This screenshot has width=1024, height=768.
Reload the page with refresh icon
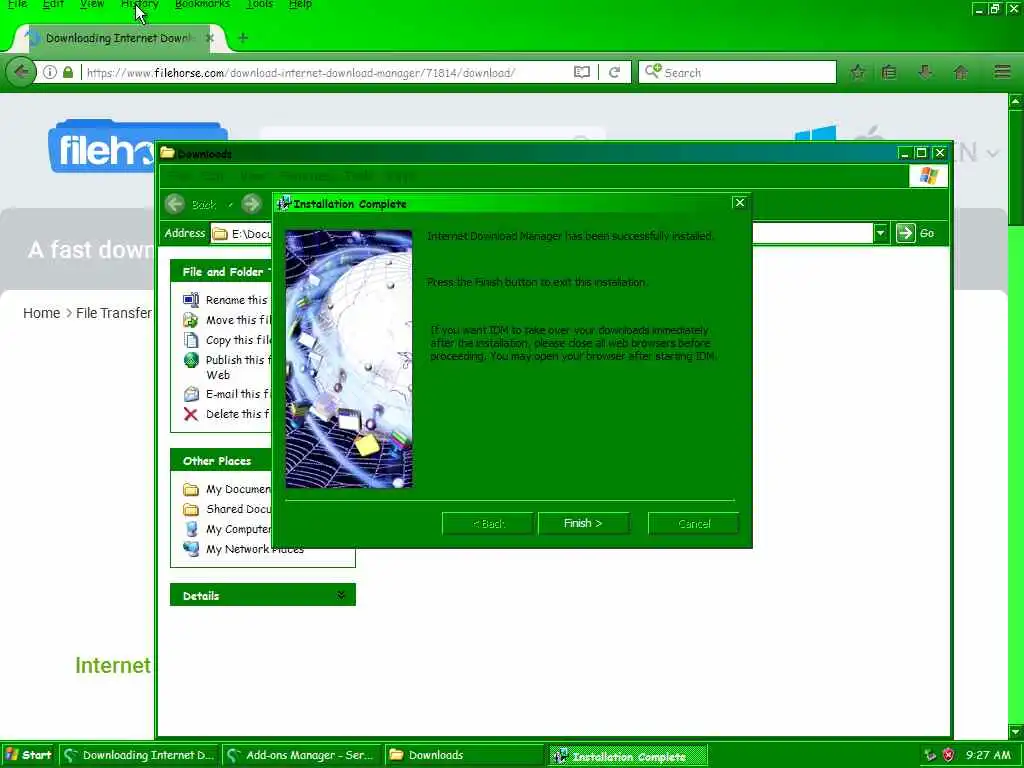[x=615, y=72]
